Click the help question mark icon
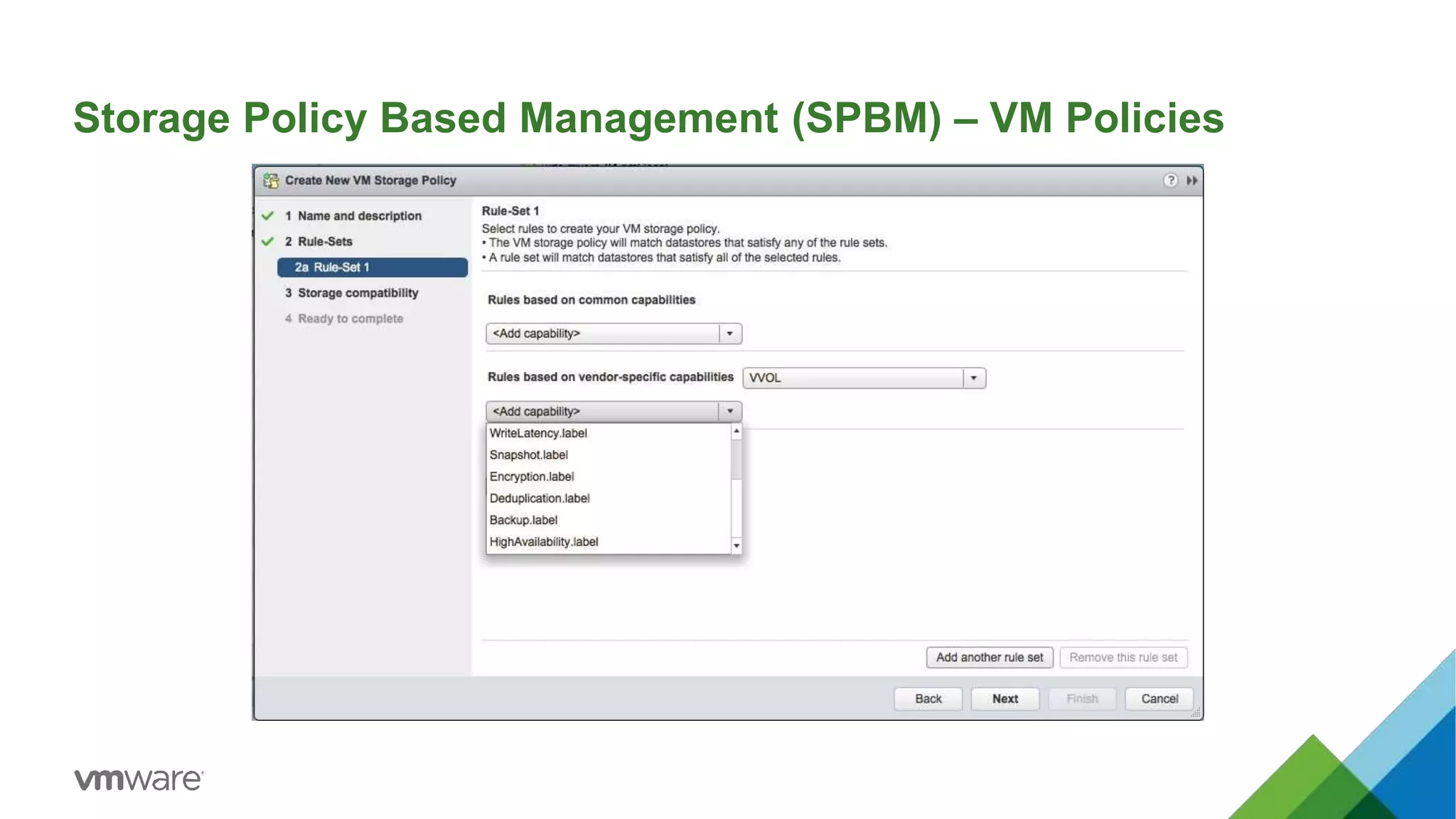This screenshot has height=819, width=1456. (1170, 181)
